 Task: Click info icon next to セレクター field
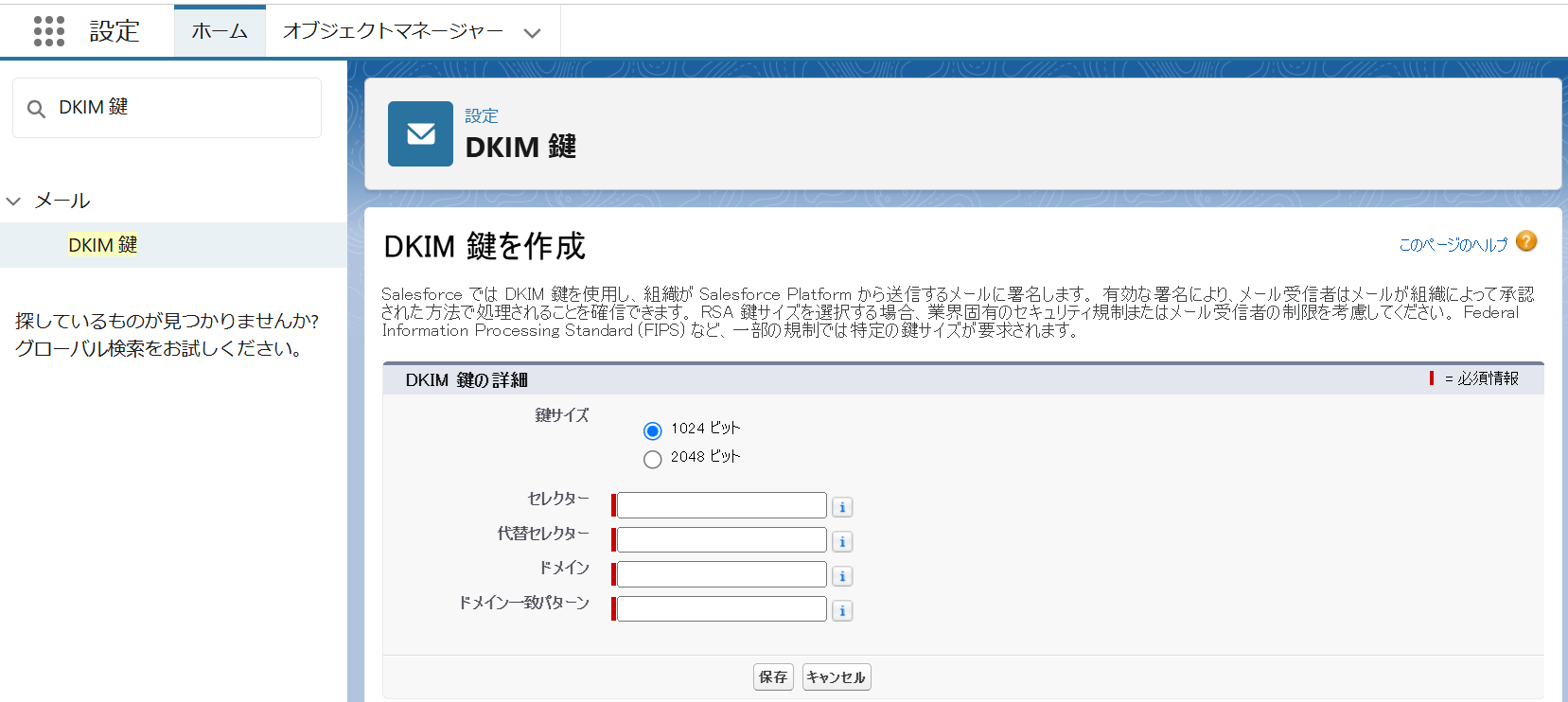pos(842,507)
